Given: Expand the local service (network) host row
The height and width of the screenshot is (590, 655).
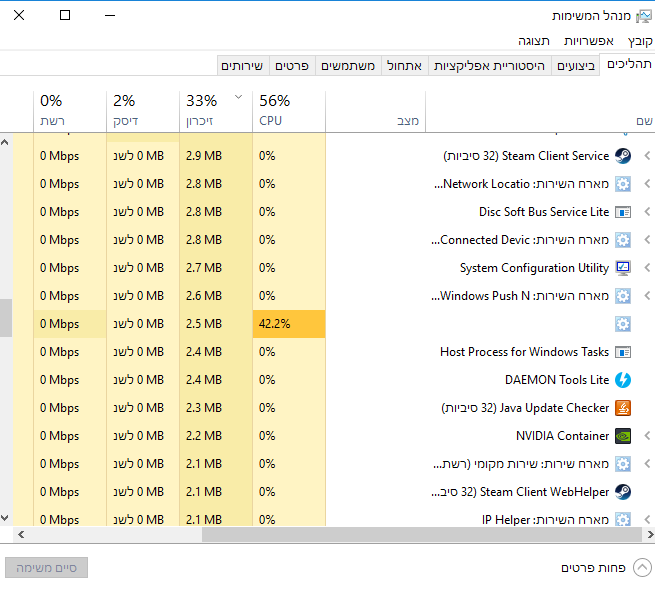Looking at the screenshot, I should coord(647,464).
